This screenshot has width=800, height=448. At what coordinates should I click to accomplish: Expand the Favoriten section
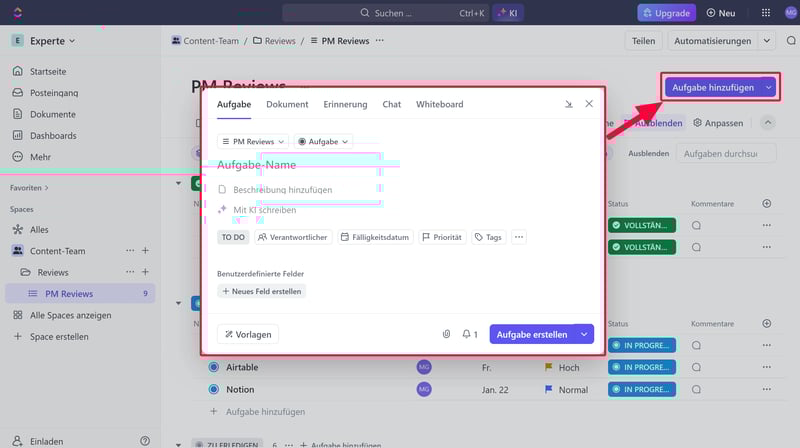29,188
